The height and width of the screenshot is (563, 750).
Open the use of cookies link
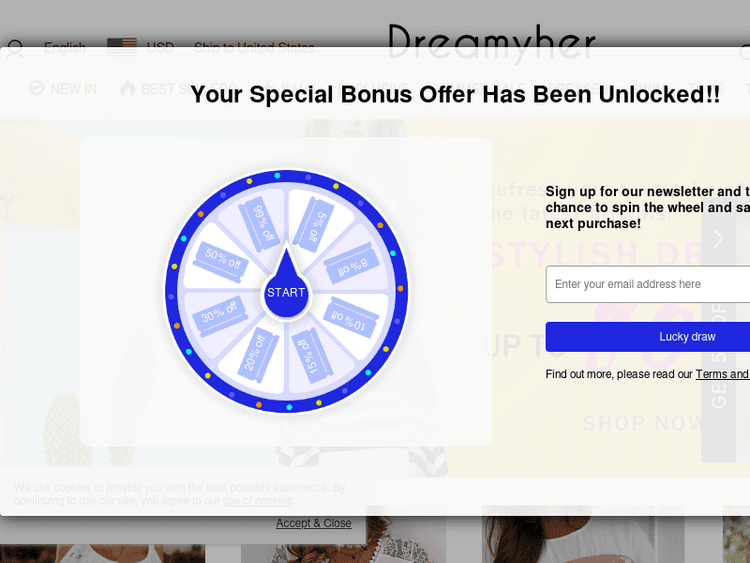pyautogui.click(x=257, y=500)
